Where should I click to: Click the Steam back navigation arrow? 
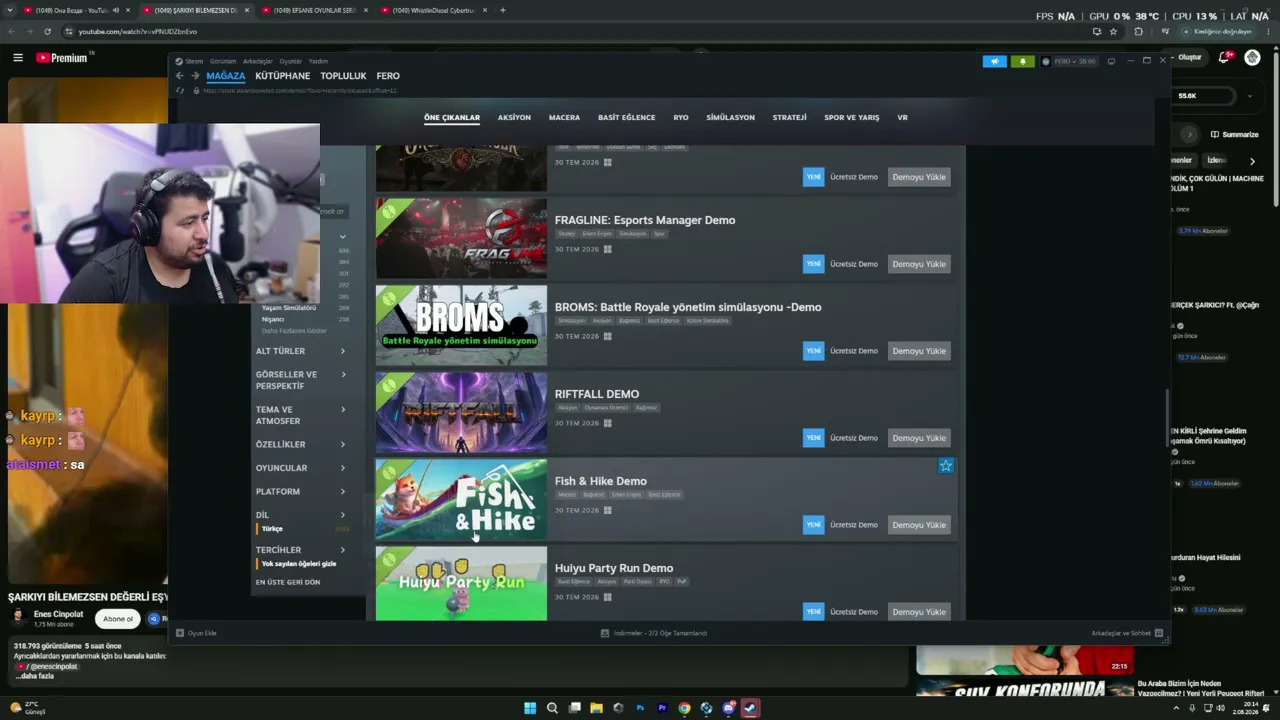[180, 76]
